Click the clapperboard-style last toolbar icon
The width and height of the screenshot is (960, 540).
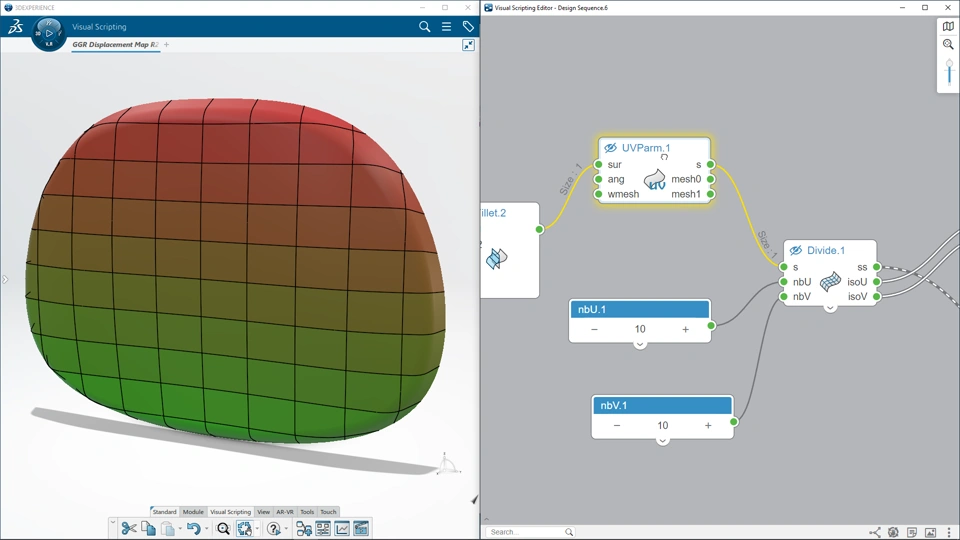tap(361, 528)
